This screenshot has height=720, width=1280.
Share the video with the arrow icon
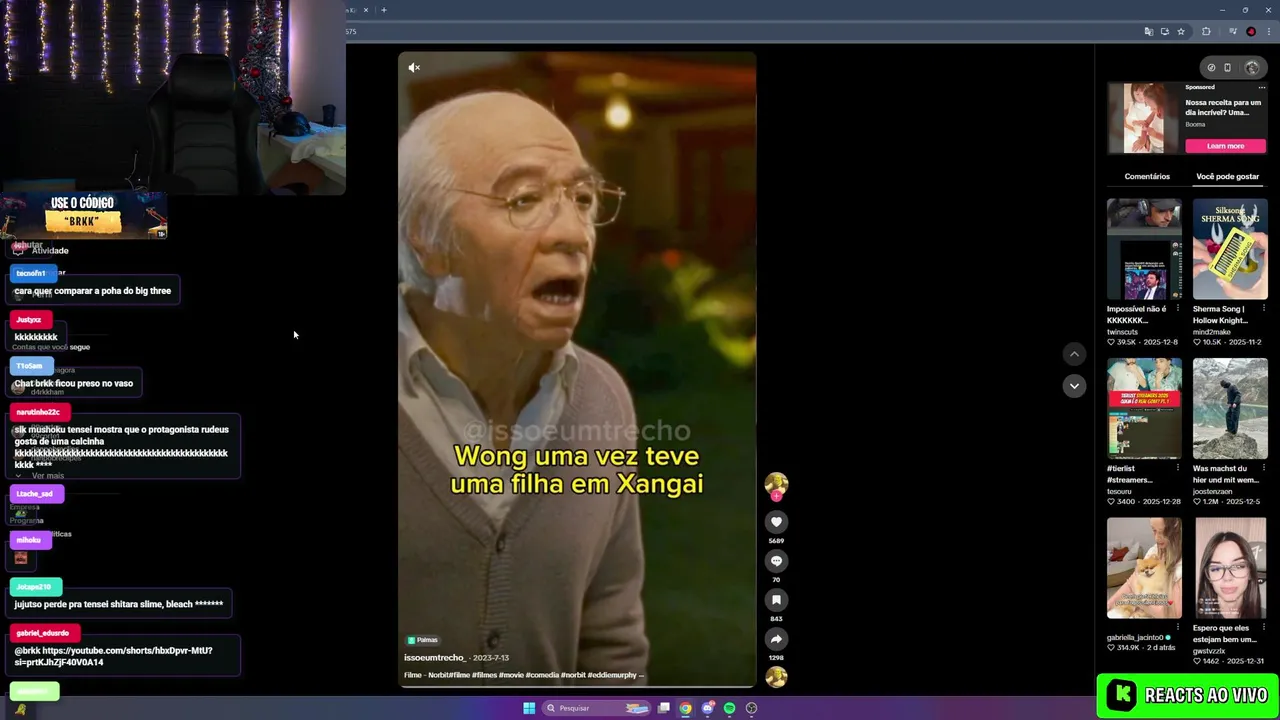(x=776, y=639)
